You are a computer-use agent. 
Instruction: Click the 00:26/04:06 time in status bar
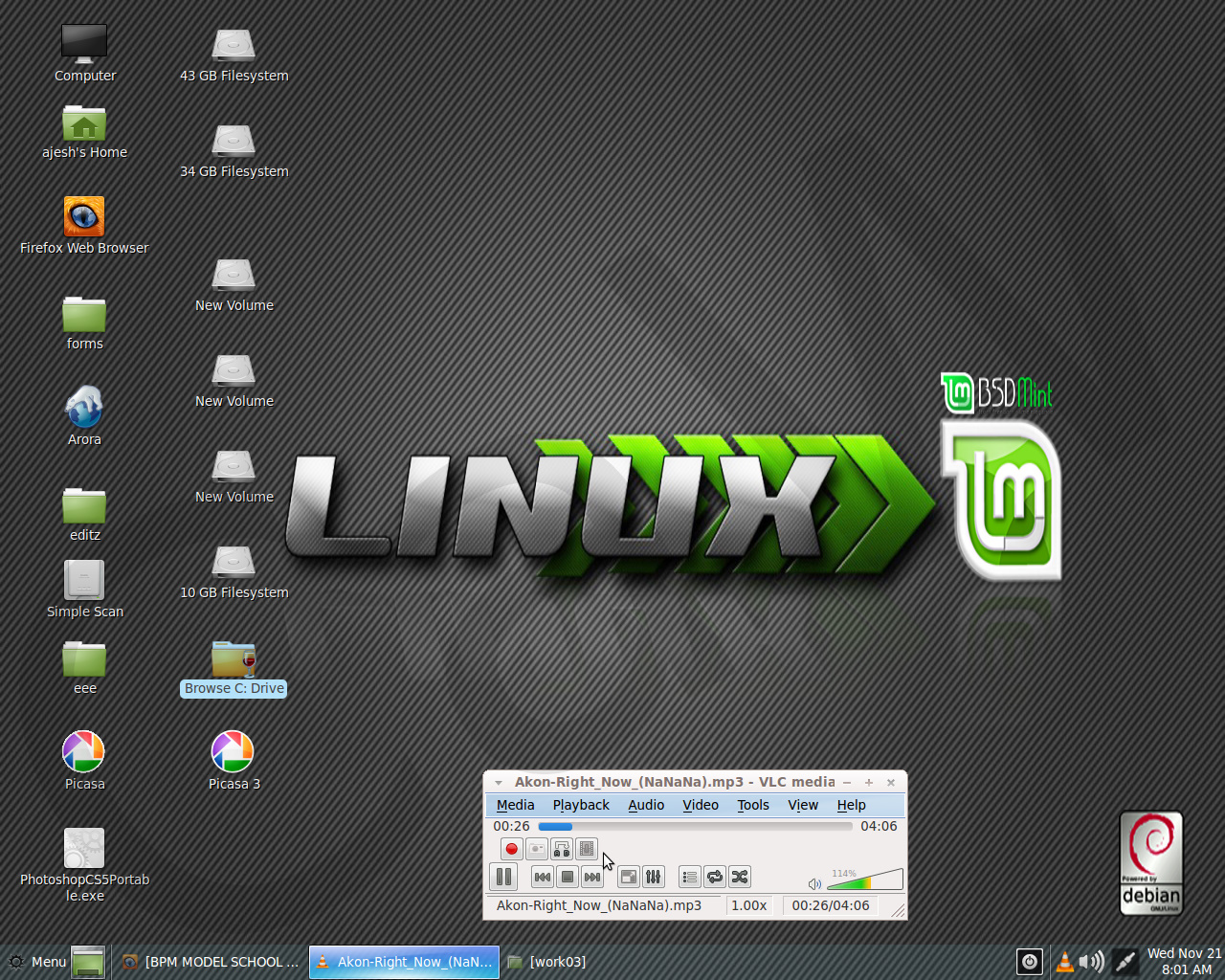831,905
